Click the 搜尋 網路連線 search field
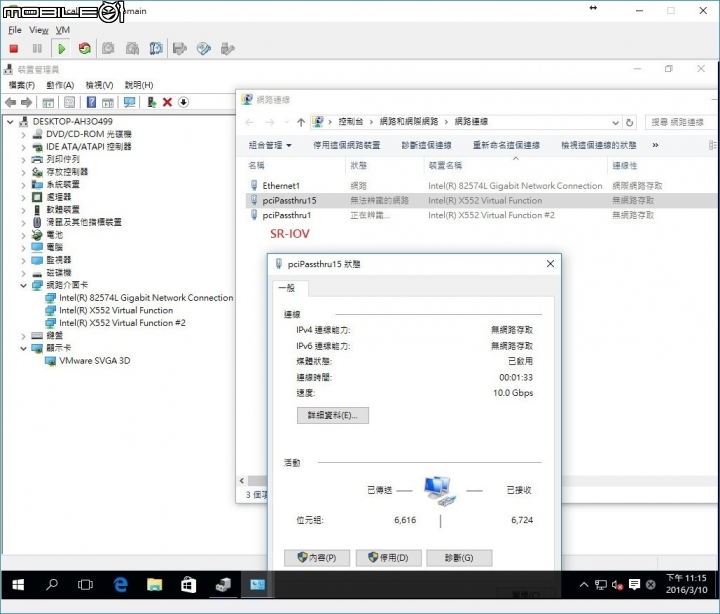Screen dimensions: 720x614 click(681, 122)
